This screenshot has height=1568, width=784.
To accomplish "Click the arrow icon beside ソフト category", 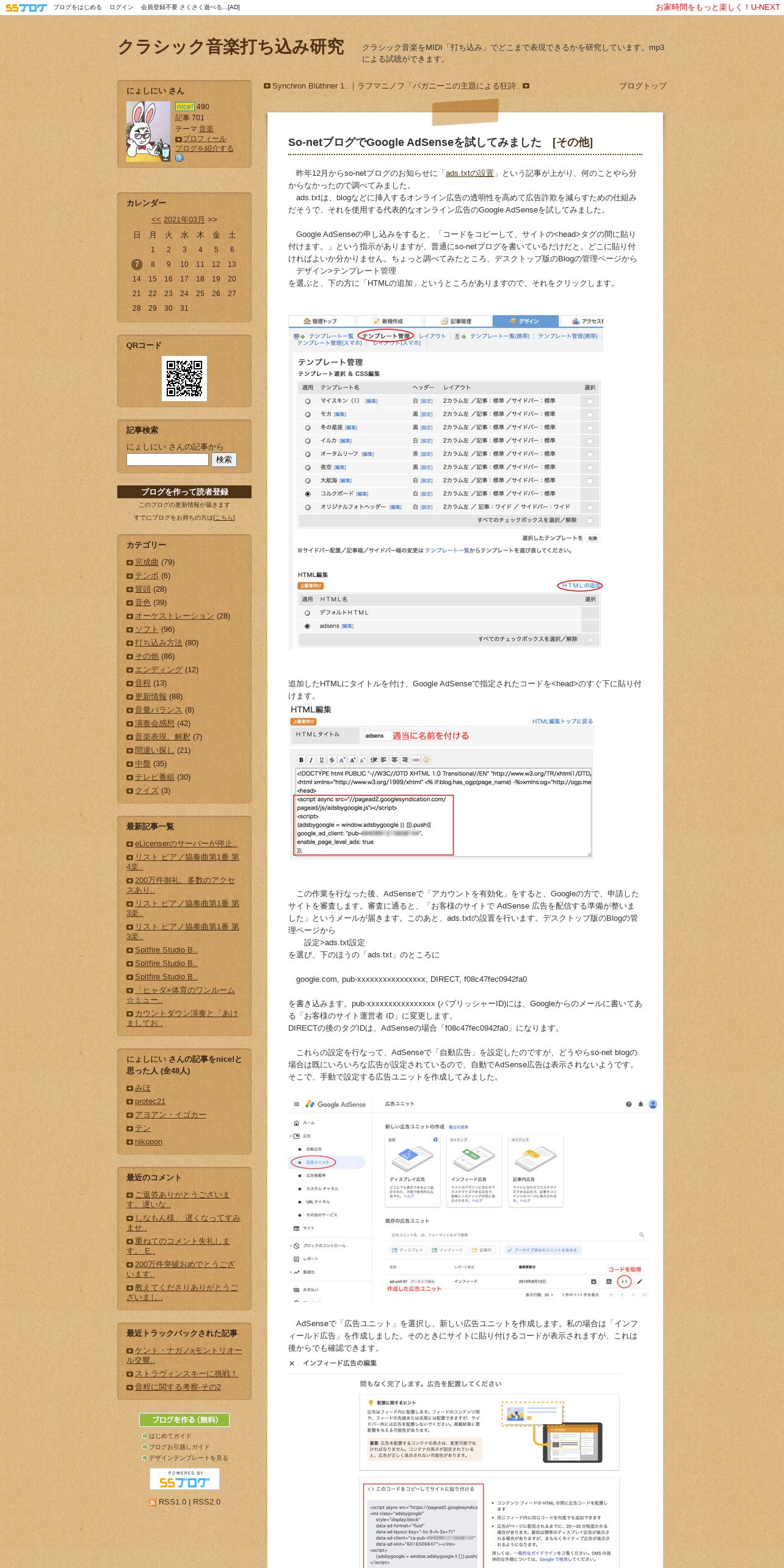I will click(x=129, y=630).
